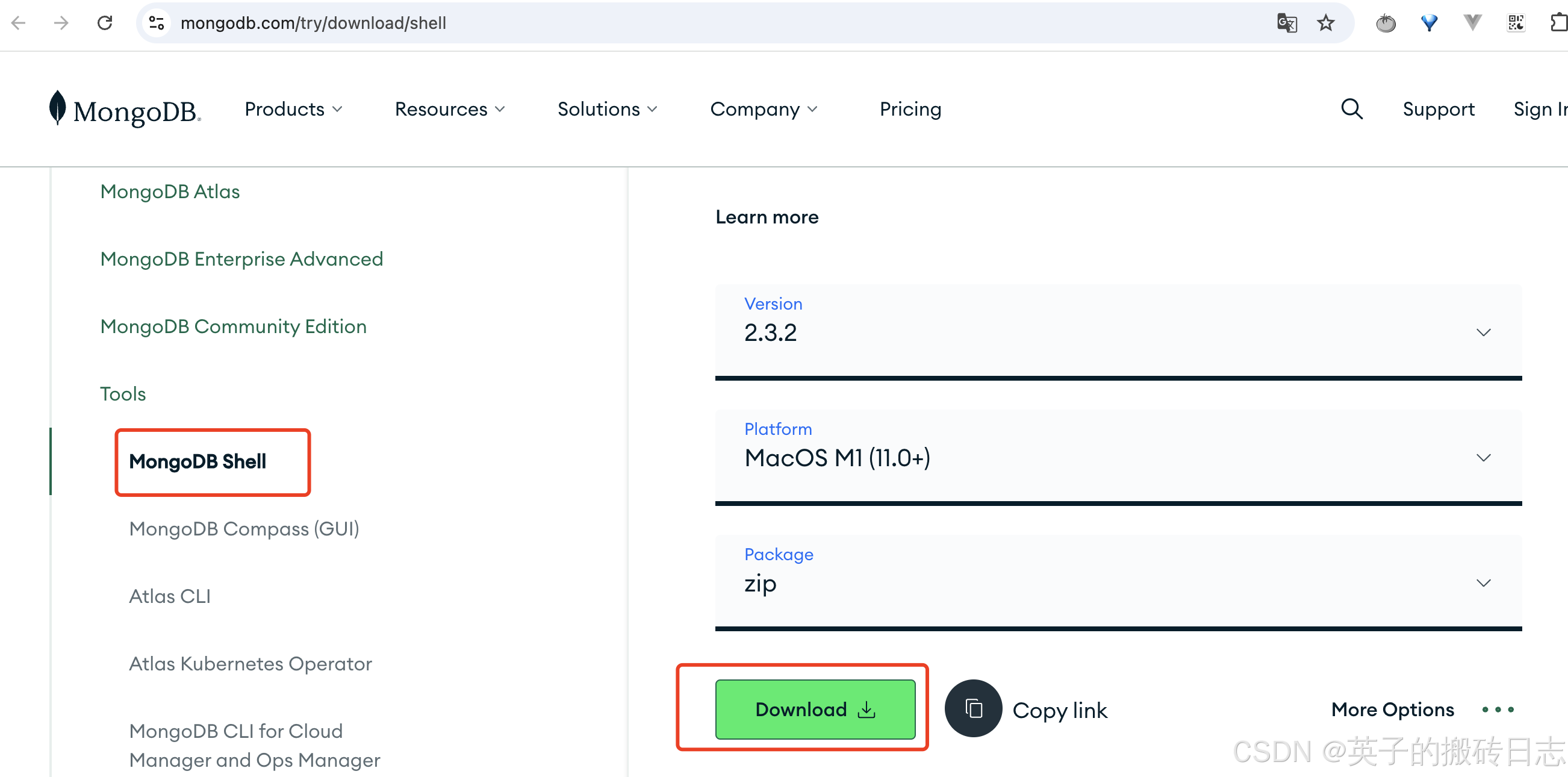Click the URL address bar
The height and width of the screenshot is (777, 1568).
[670, 23]
